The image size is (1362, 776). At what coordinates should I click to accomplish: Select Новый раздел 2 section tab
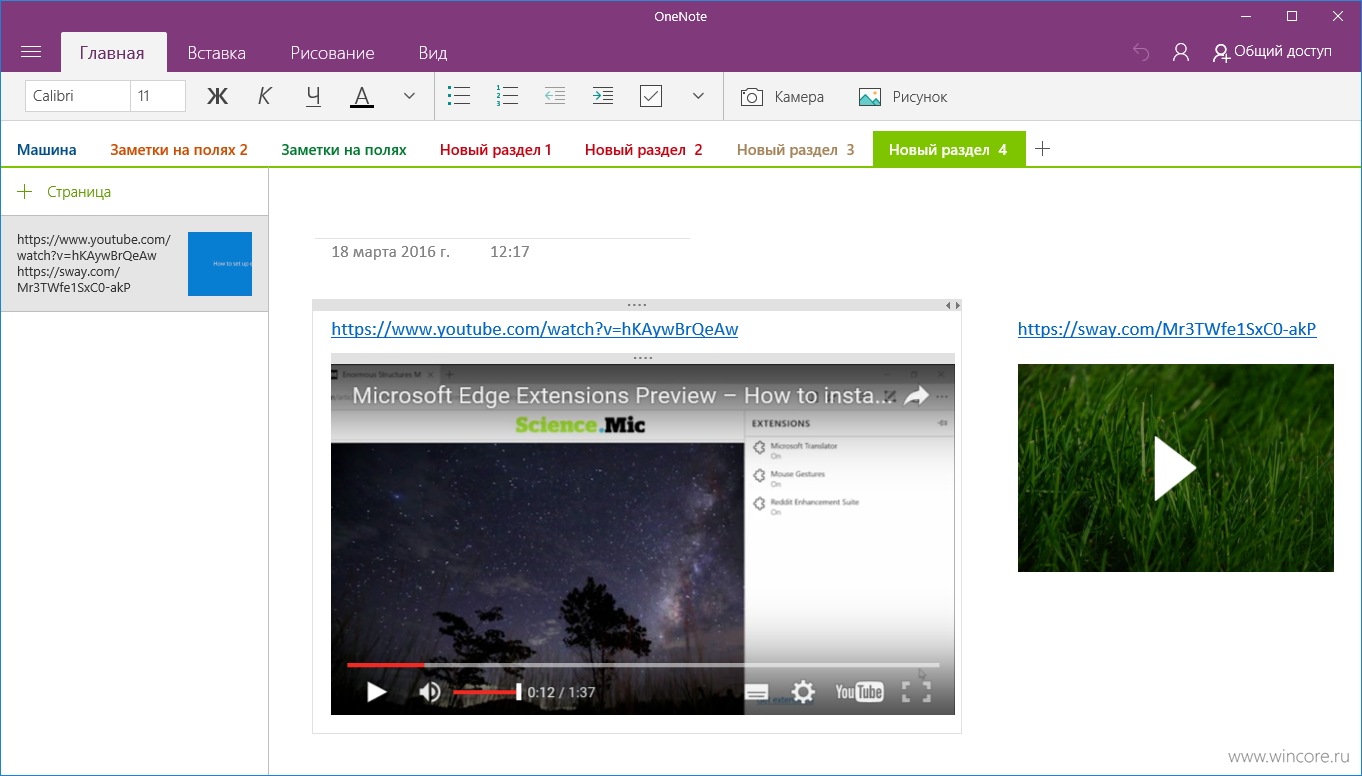(644, 150)
